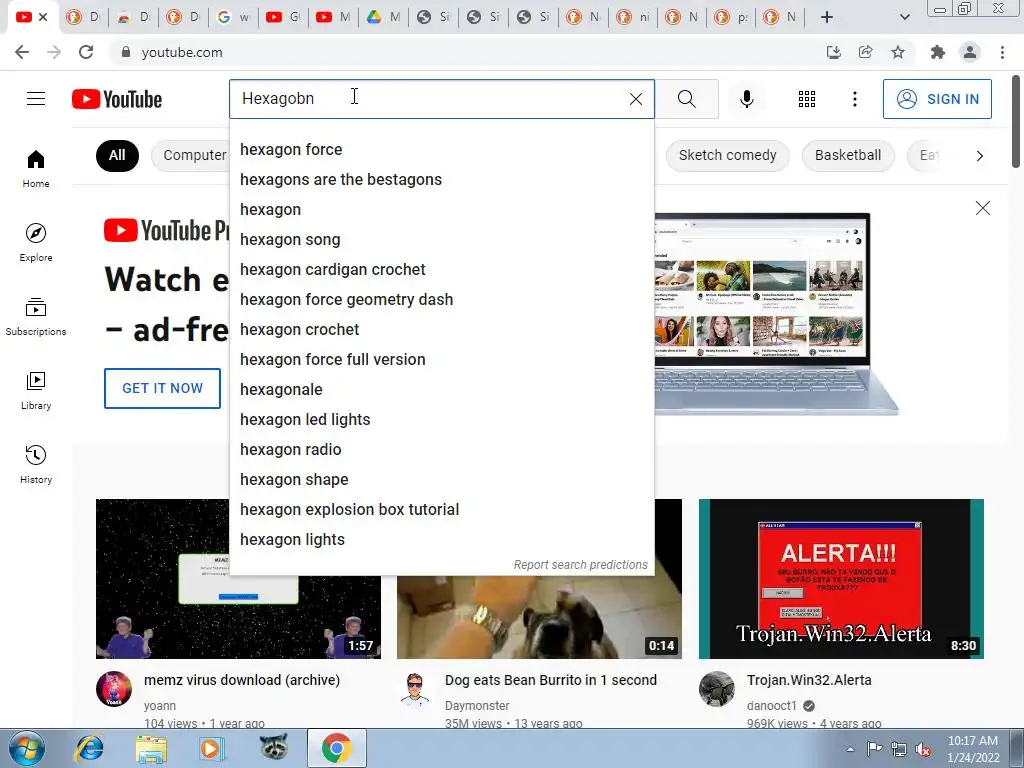The image size is (1024, 768).
Task: Choose suggestion 'hexagons are the bestagons'
Action: pos(441,180)
